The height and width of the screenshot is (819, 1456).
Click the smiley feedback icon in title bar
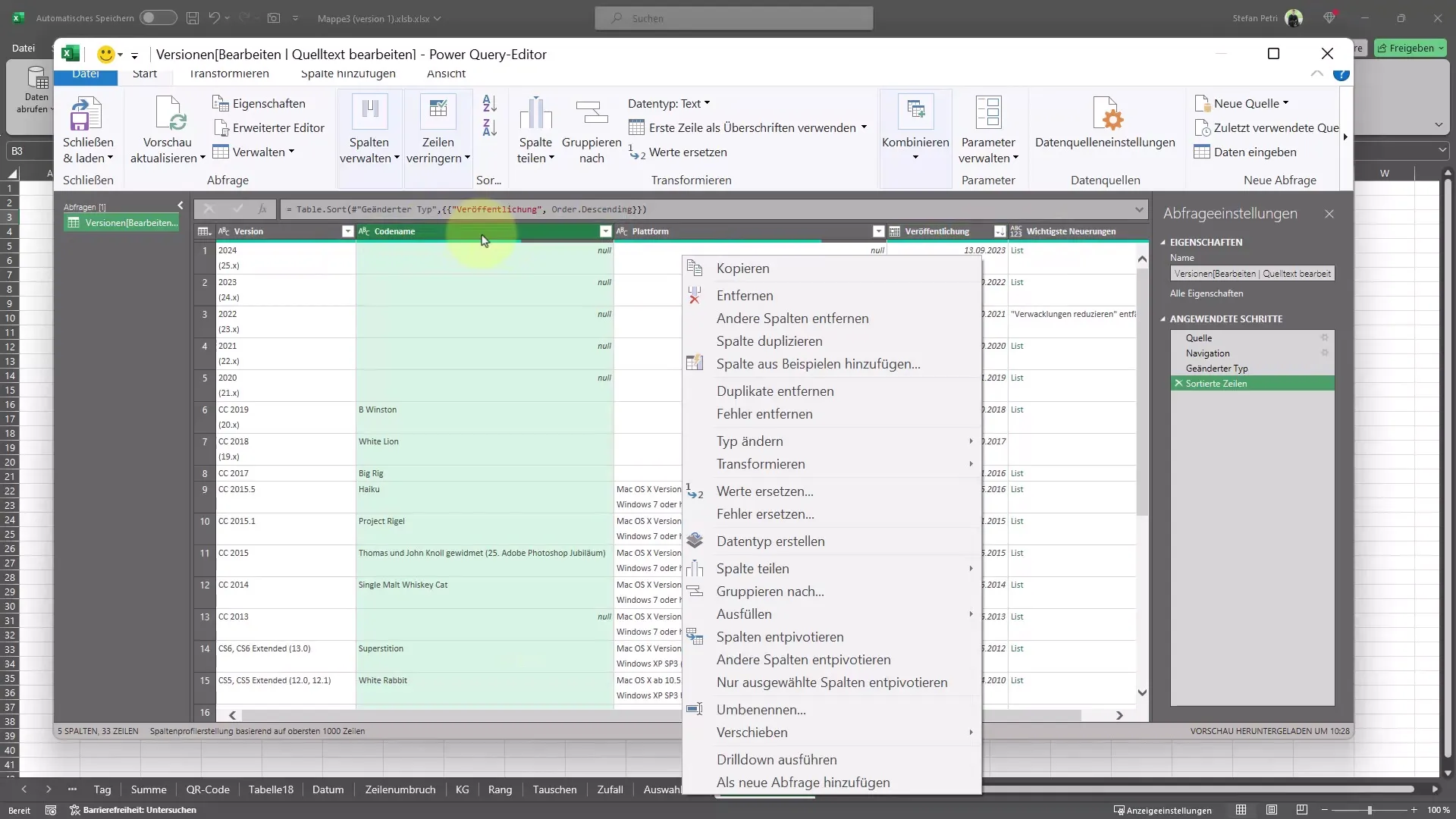tap(105, 54)
